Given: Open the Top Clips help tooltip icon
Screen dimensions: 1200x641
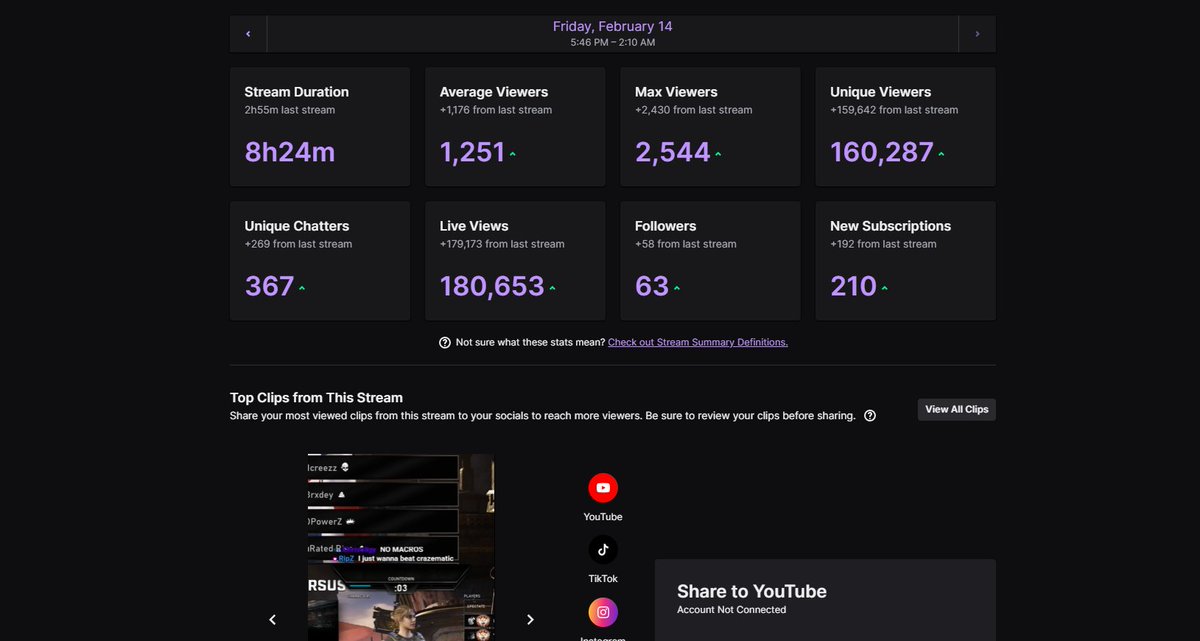Looking at the screenshot, I should tap(869, 415).
